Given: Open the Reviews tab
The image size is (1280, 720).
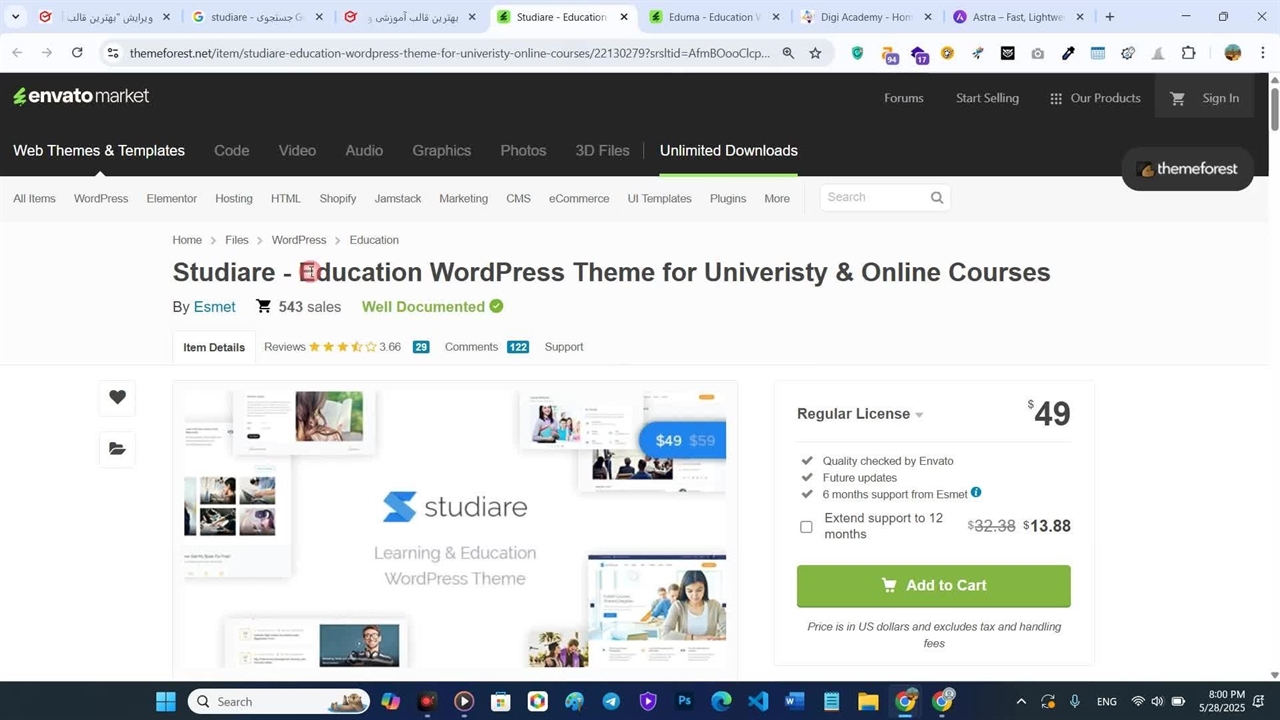Looking at the screenshot, I should point(285,347).
